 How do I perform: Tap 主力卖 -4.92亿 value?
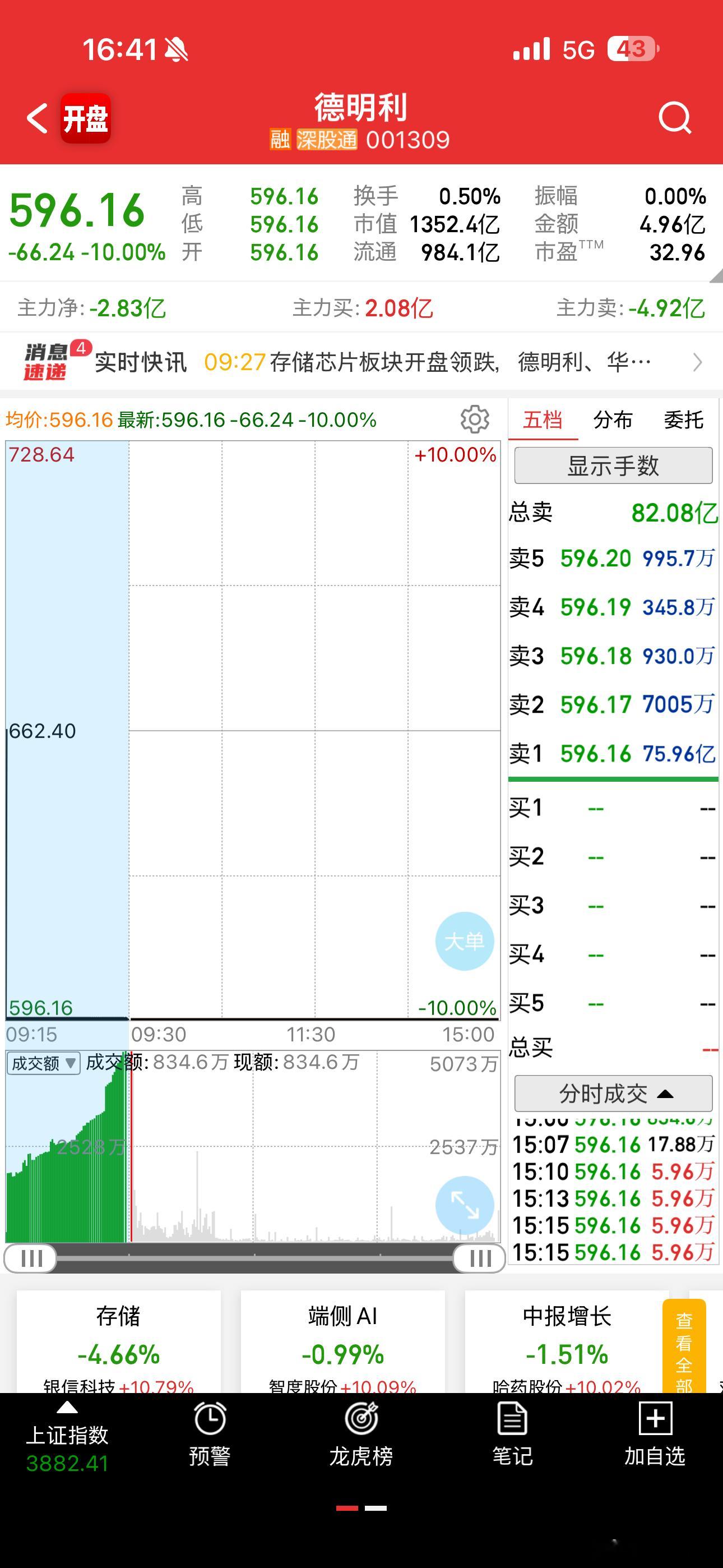point(666,308)
